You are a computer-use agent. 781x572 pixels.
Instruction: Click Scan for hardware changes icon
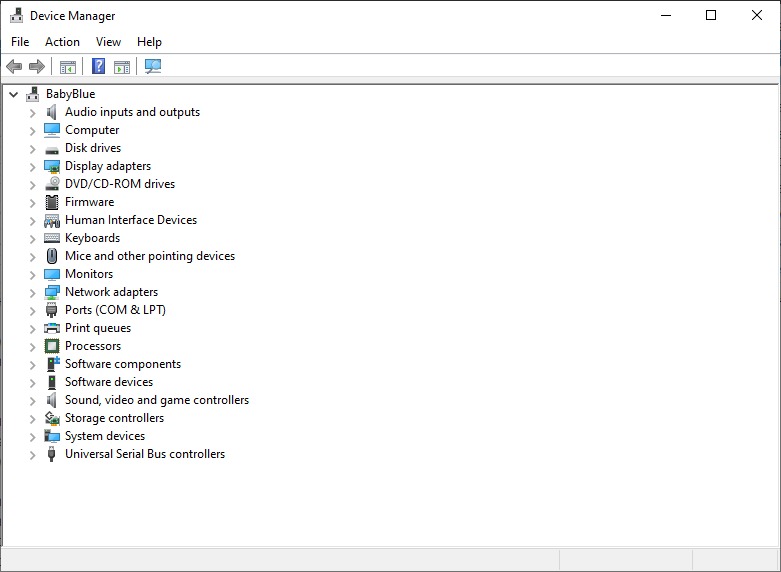click(153, 67)
